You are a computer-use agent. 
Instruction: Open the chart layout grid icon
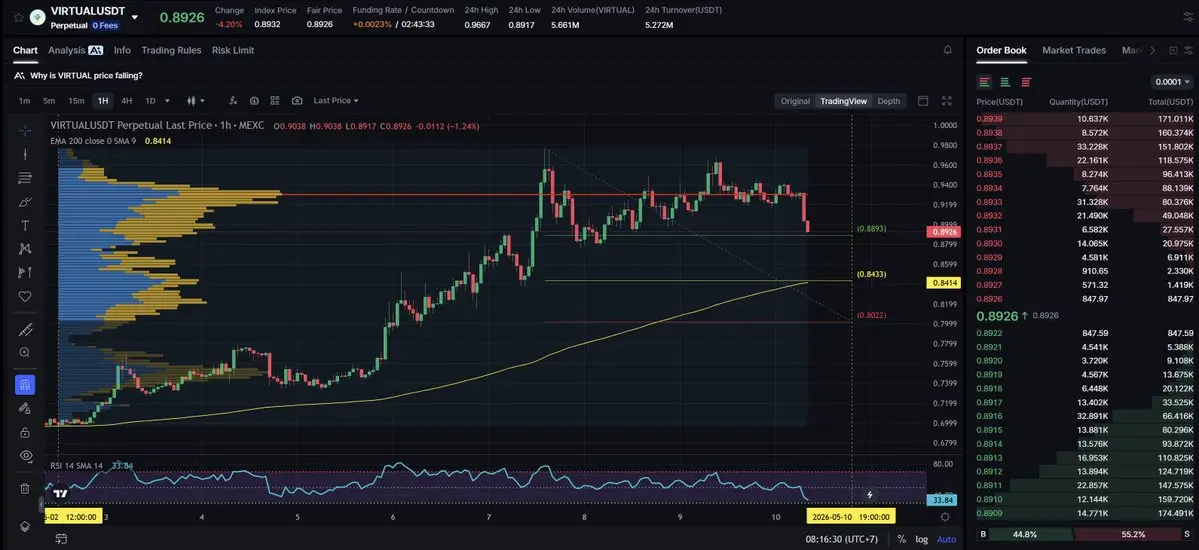275,101
